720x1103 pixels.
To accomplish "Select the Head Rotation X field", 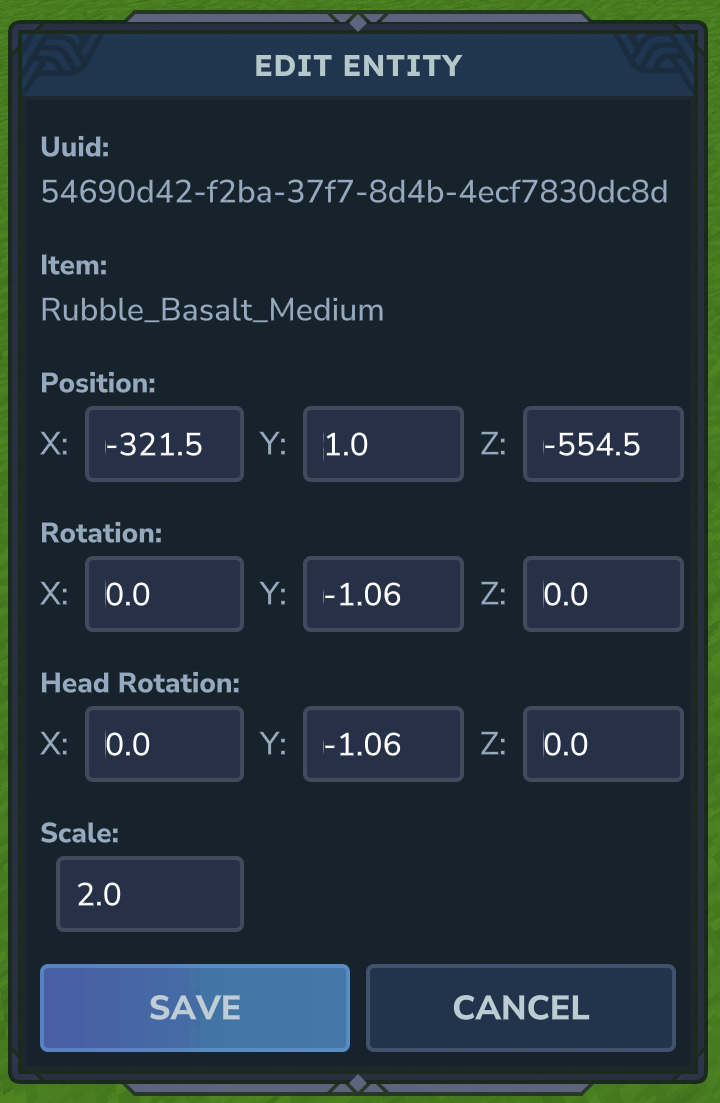I will (x=165, y=744).
